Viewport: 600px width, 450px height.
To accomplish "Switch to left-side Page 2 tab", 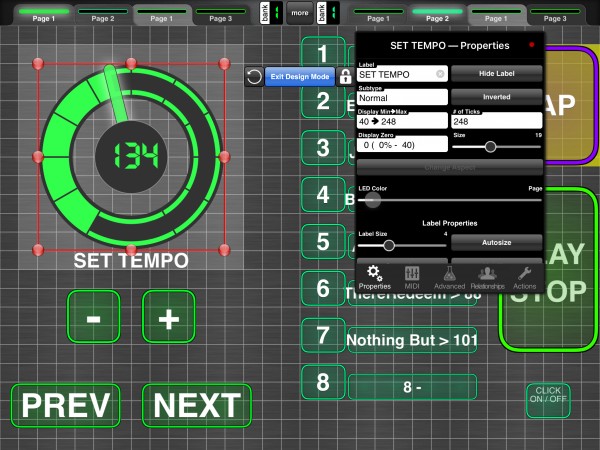I will pos(103,15).
